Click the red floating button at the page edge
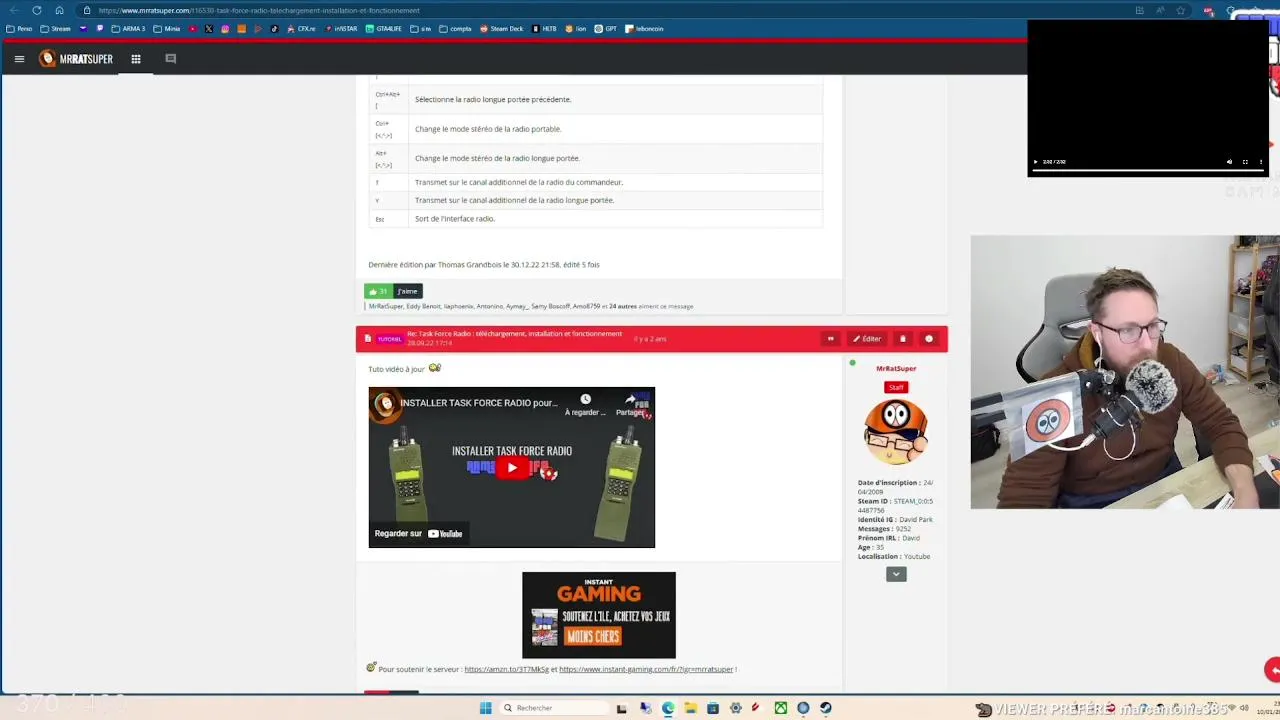The height and width of the screenshot is (720, 1280). 1272,669
